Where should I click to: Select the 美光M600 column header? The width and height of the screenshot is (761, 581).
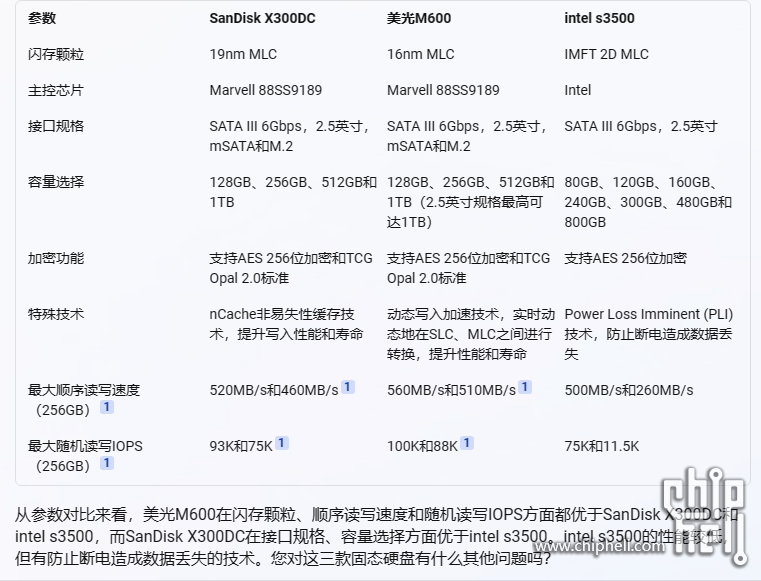click(419, 18)
